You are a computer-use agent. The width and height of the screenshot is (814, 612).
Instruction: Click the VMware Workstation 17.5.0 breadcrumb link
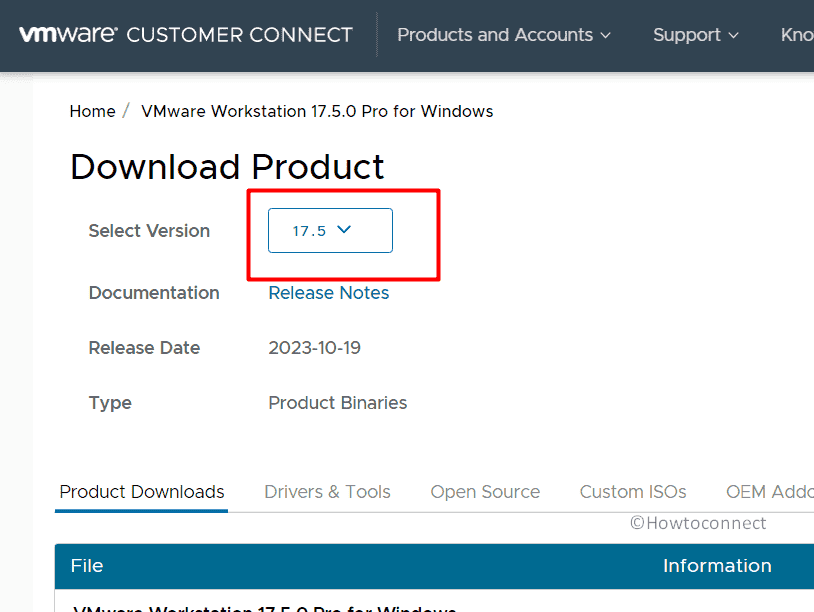coord(318,111)
